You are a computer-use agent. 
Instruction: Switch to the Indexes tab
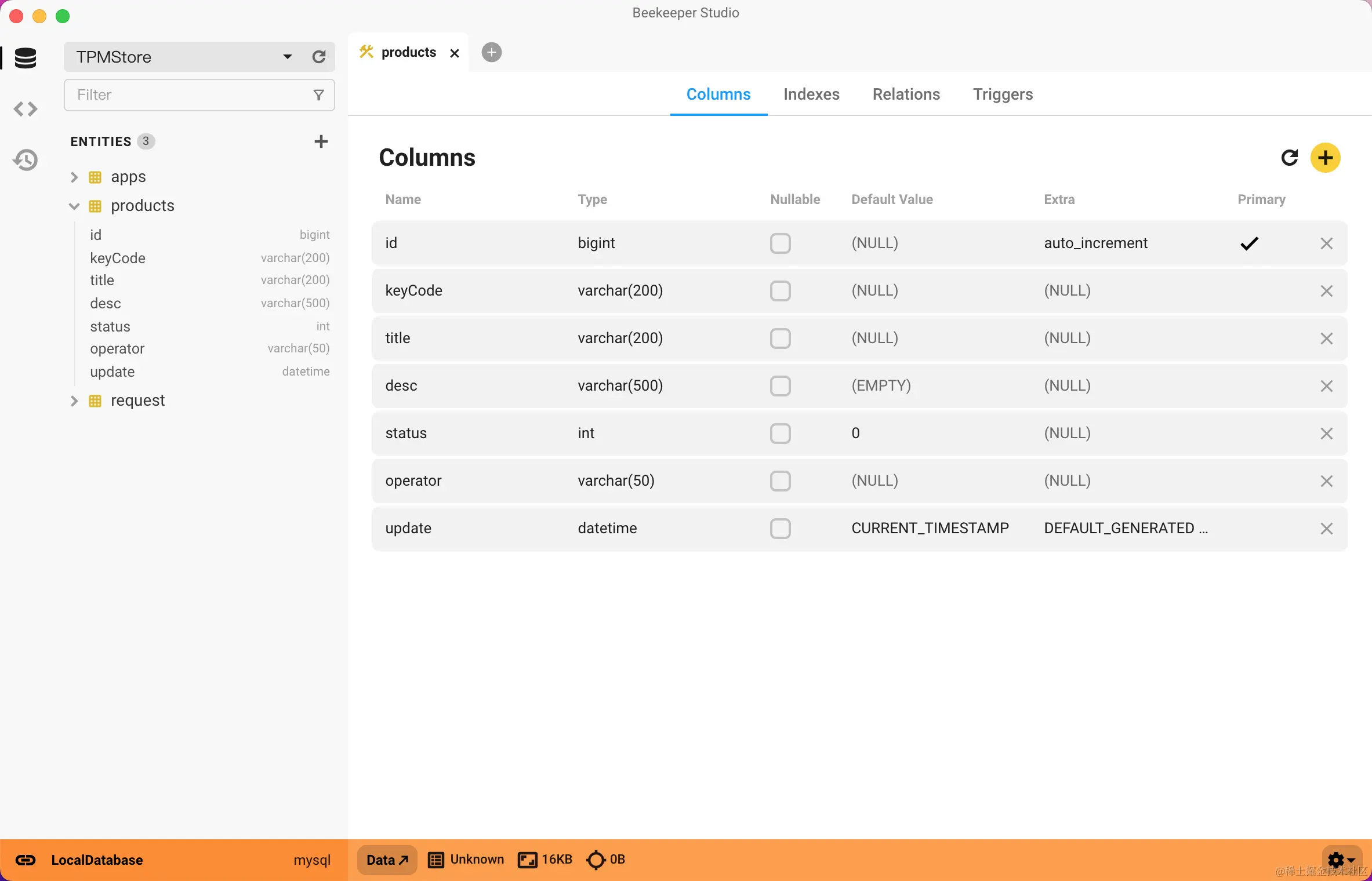pyautogui.click(x=811, y=94)
